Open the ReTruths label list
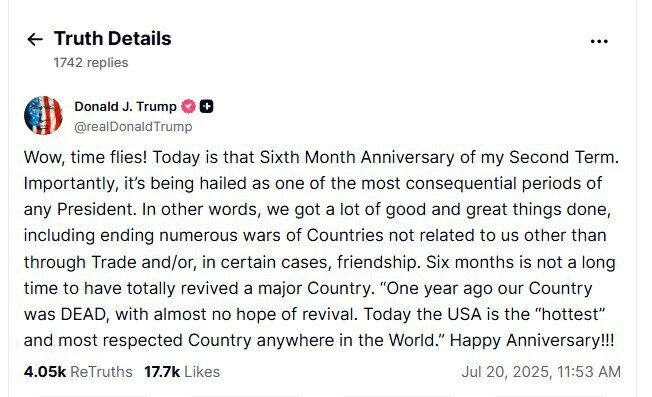Image resolution: width=652 pixels, height=397 pixels. click(x=101, y=372)
